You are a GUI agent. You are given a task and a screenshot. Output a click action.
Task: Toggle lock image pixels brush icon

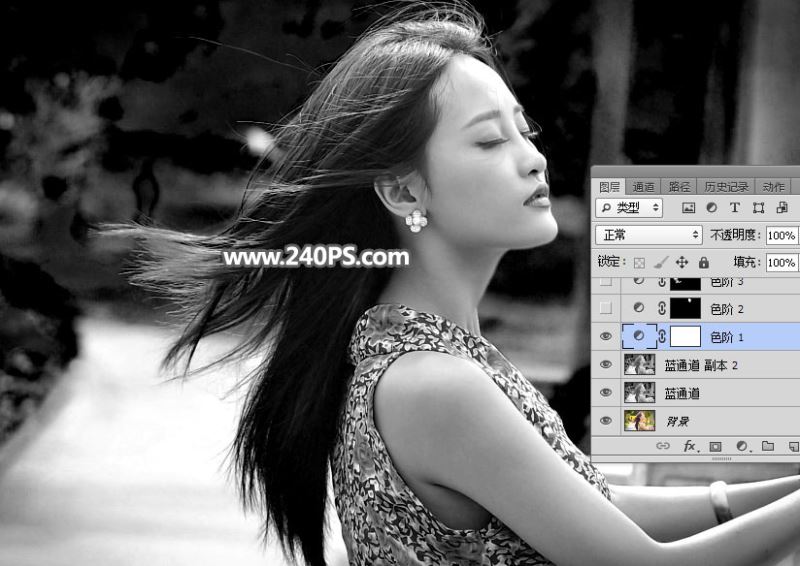click(661, 262)
